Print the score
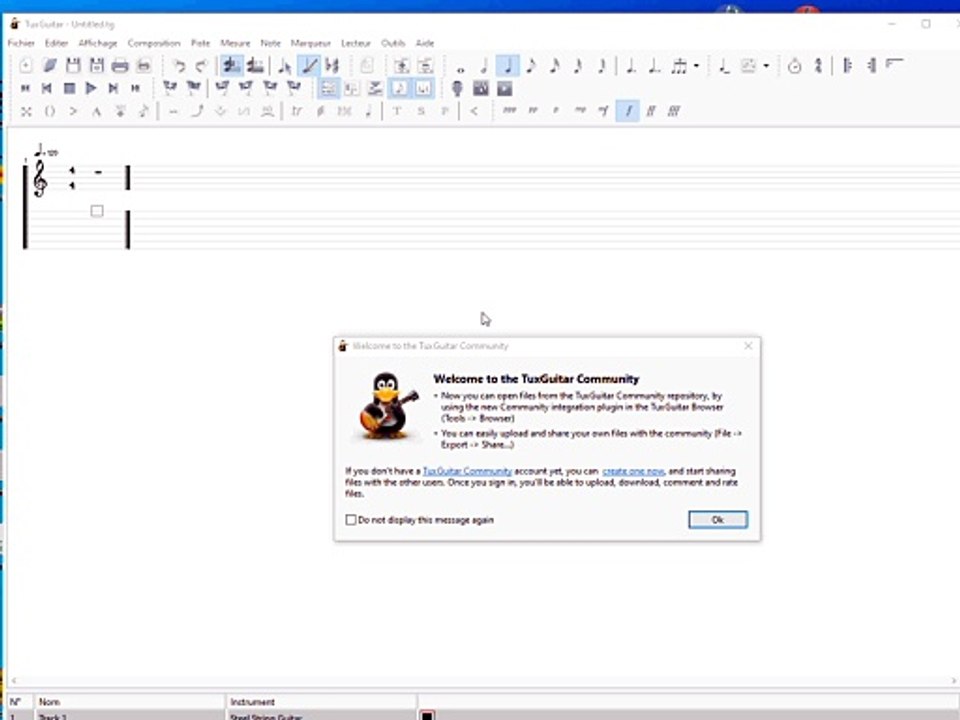 coord(120,66)
